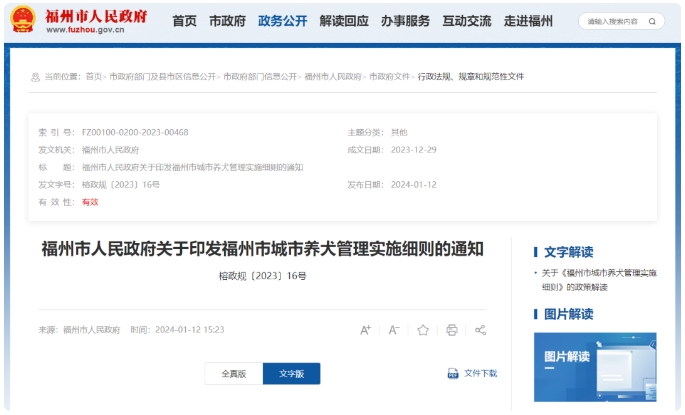Click the printer icon
Image resolution: width=685 pixels, height=415 pixels.
[452, 330]
